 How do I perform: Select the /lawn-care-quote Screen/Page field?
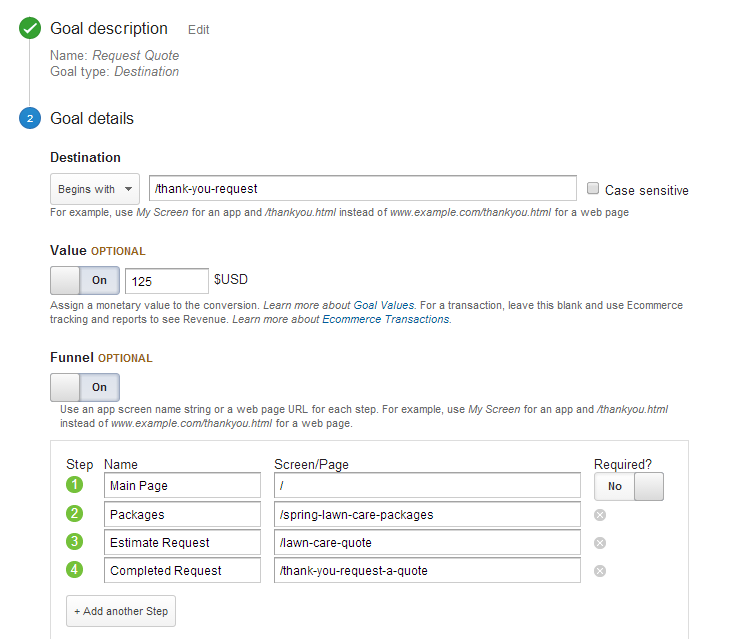(427, 542)
